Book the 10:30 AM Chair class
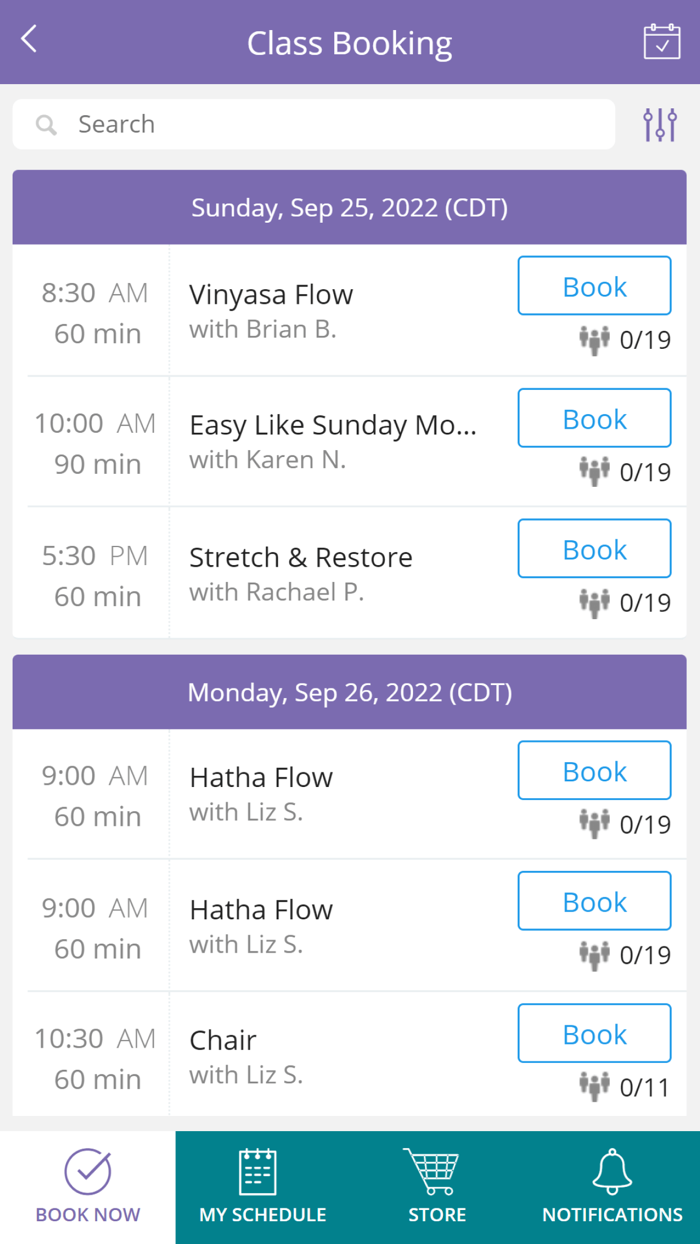700x1244 pixels. click(594, 1032)
